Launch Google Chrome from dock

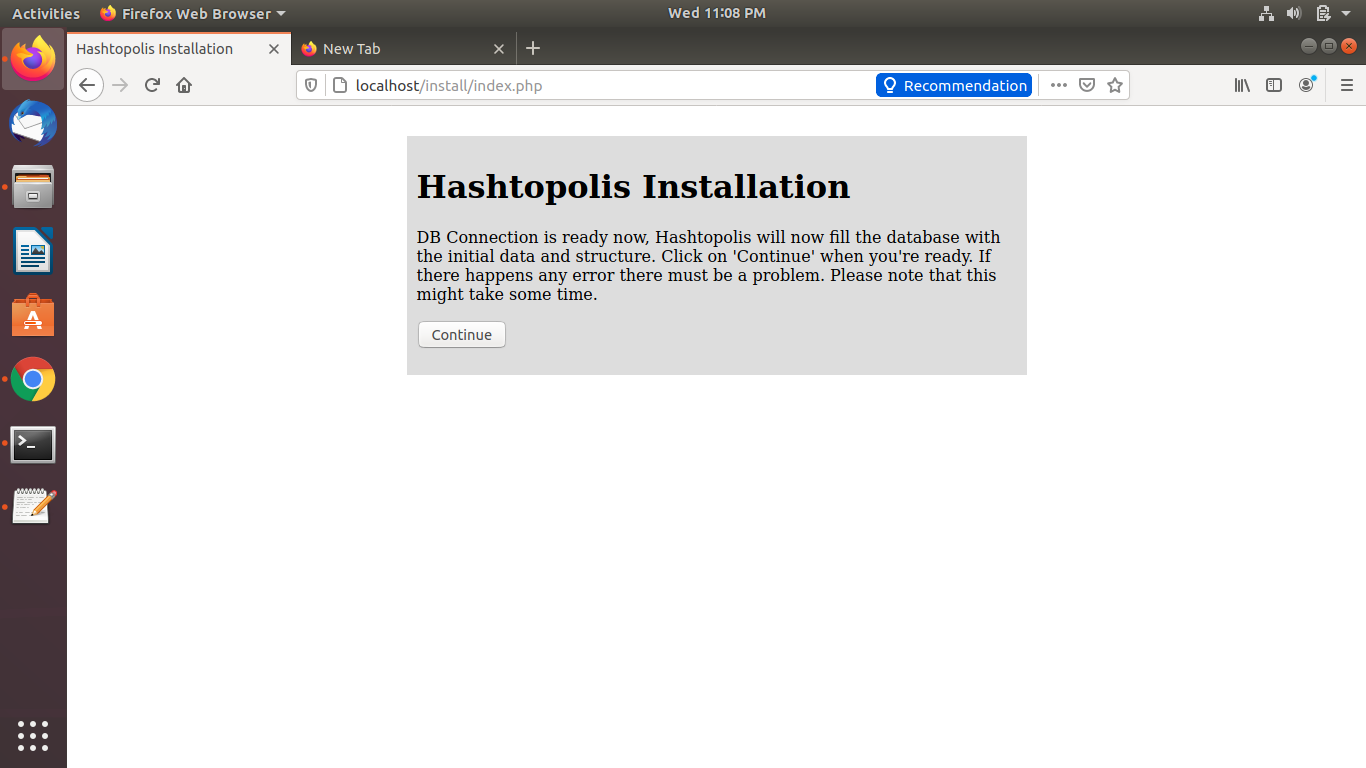33,379
